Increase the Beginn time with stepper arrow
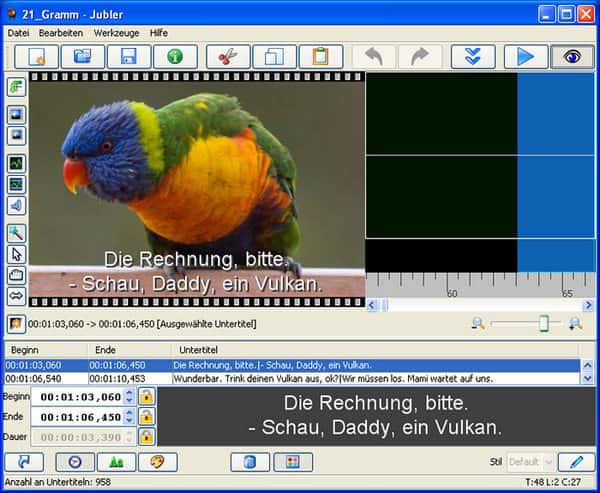This screenshot has height=493, width=600. coord(129,393)
